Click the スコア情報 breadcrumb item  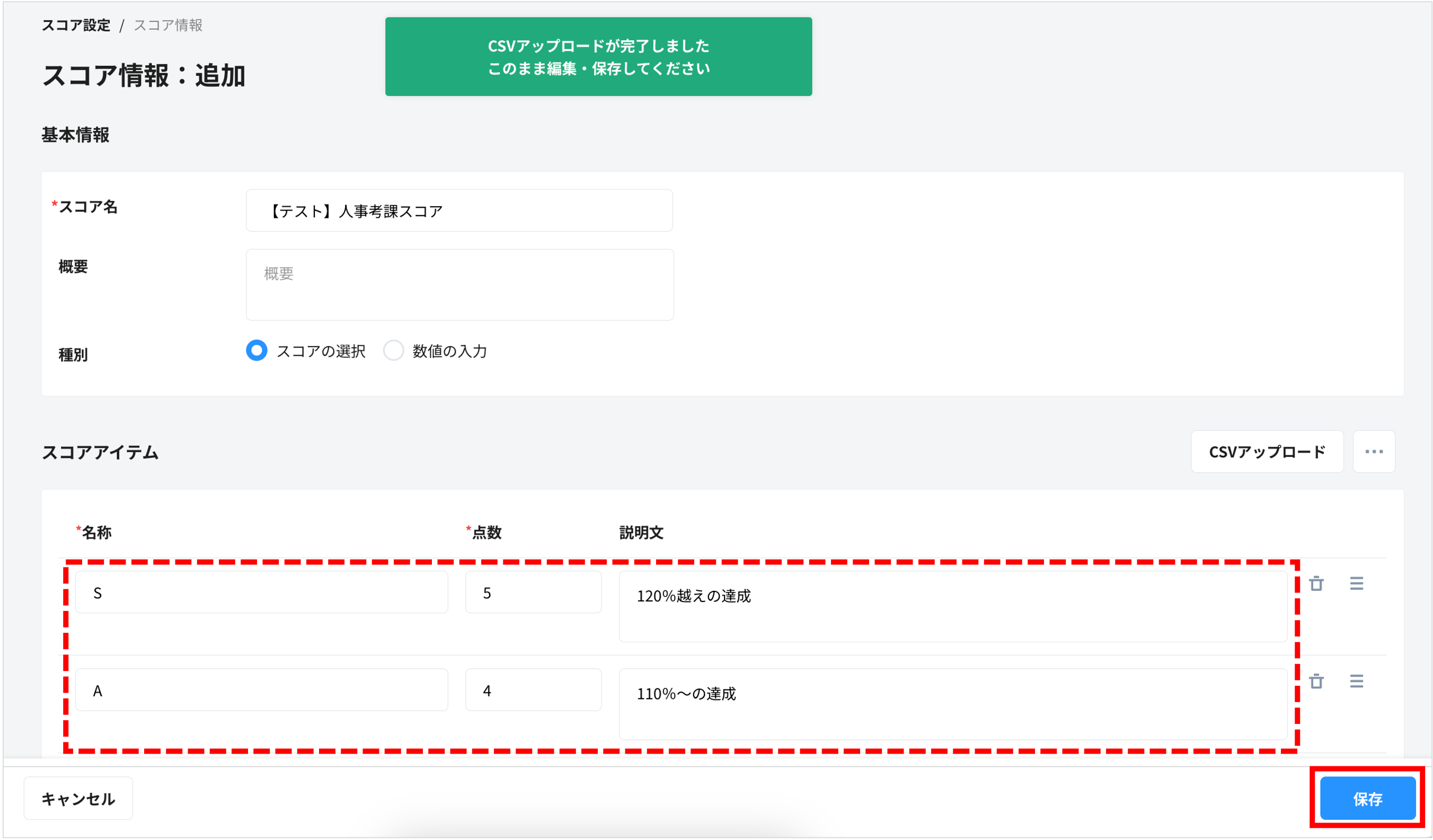pos(169,24)
